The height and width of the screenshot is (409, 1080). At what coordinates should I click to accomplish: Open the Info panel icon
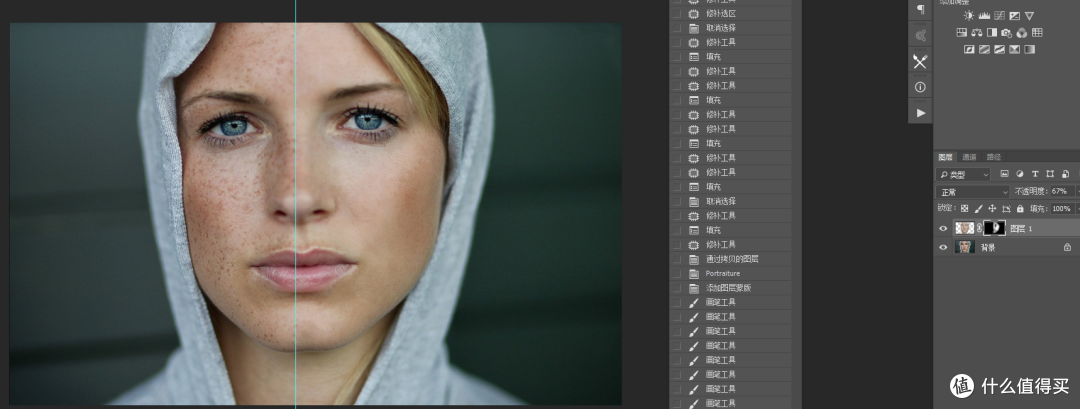click(920, 87)
